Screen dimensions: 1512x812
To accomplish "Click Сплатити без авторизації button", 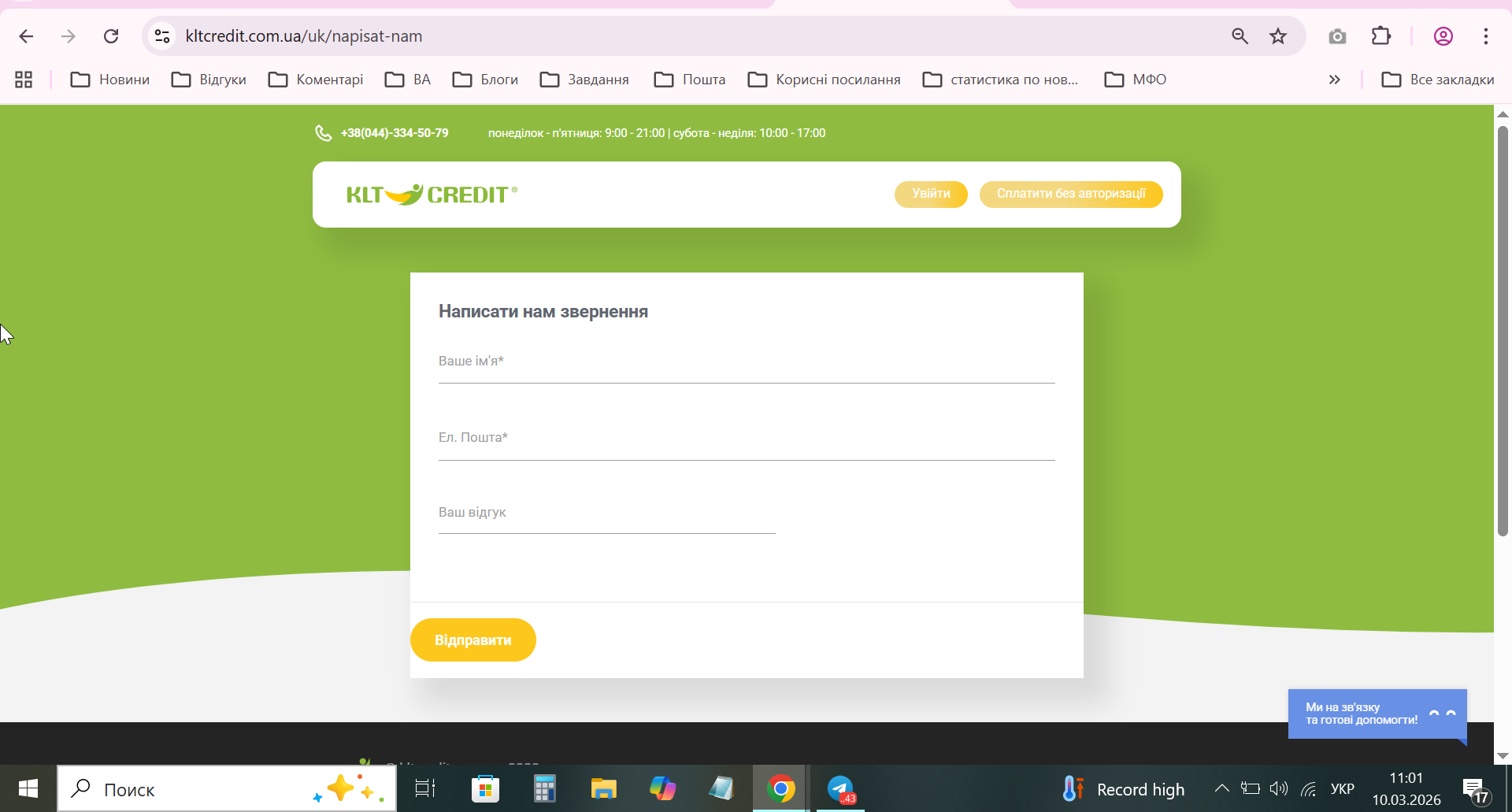I will [x=1071, y=194].
